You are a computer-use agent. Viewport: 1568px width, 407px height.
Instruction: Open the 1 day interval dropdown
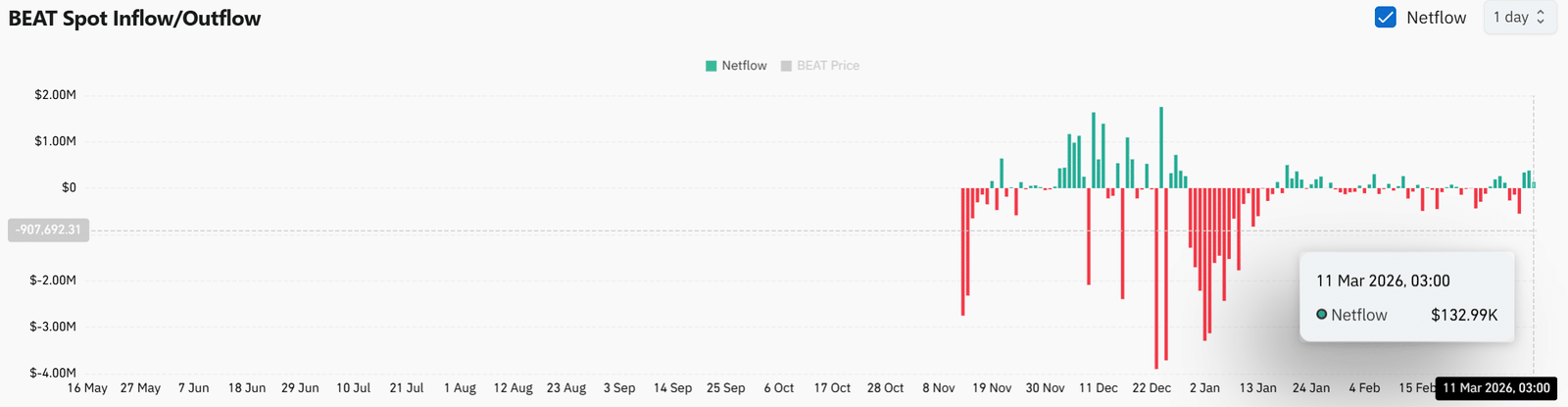pyautogui.click(x=1519, y=18)
